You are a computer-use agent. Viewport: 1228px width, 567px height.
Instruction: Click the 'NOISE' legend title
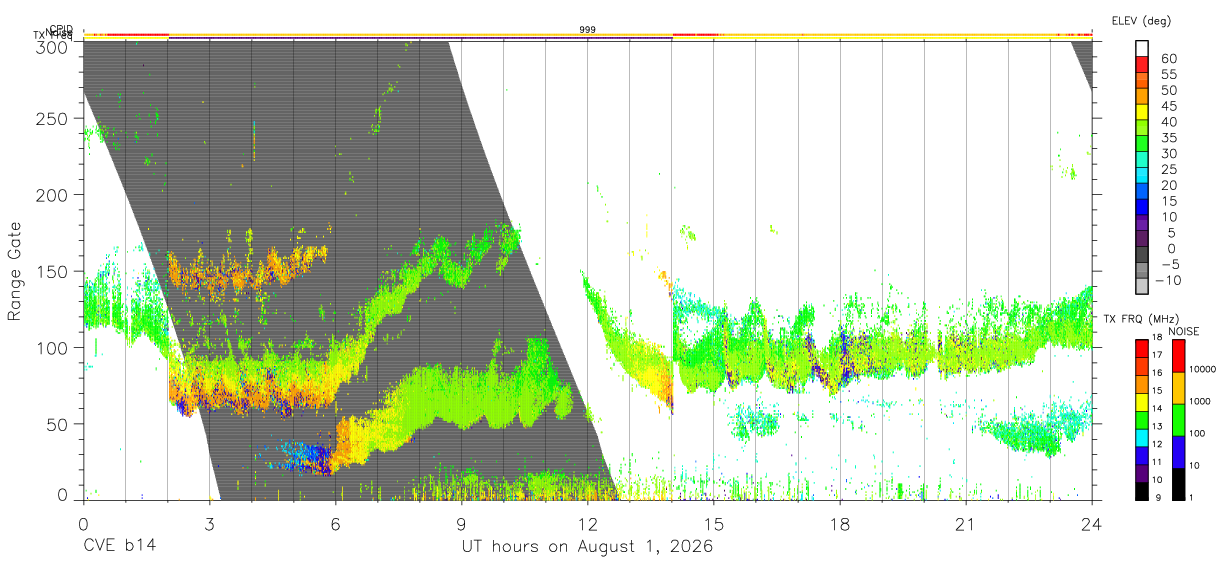(x=1184, y=331)
